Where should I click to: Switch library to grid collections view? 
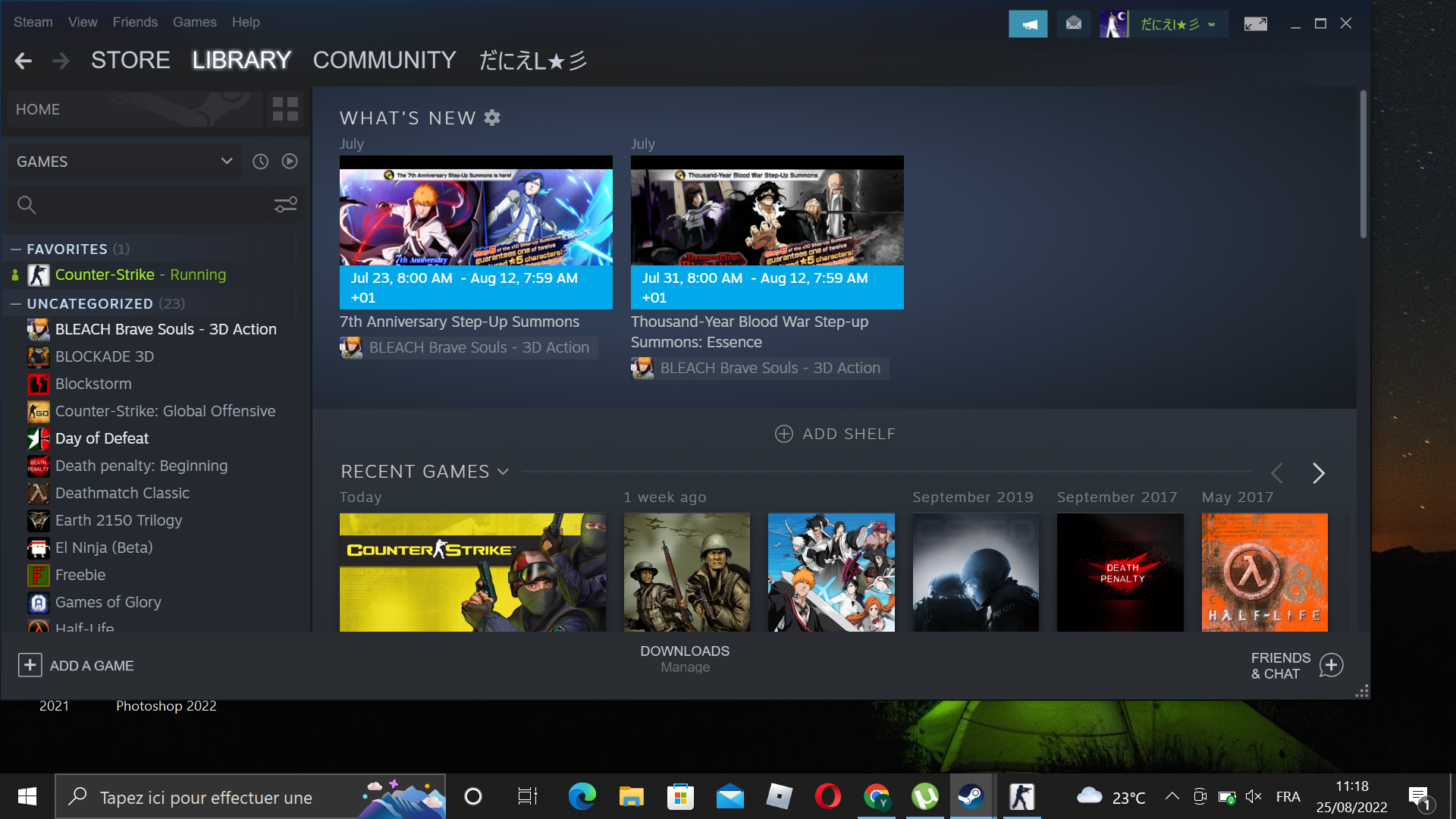point(285,109)
